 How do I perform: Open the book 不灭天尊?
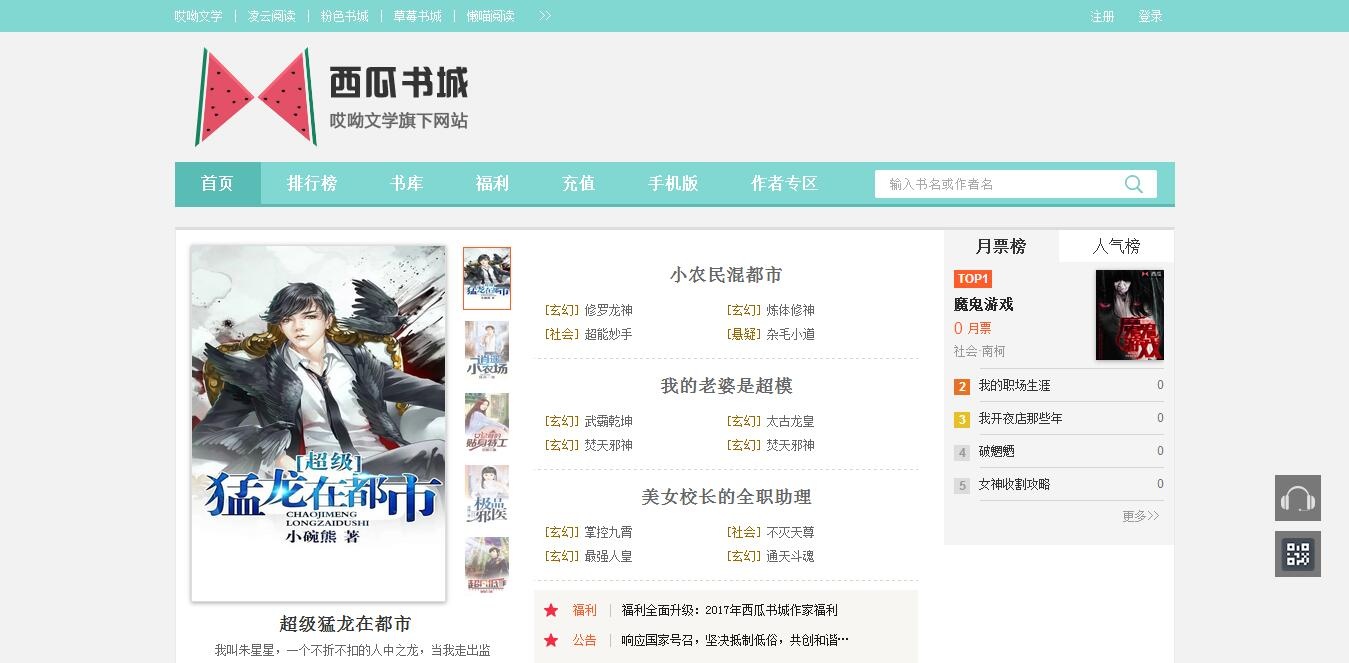pyautogui.click(x=791, y=532)
